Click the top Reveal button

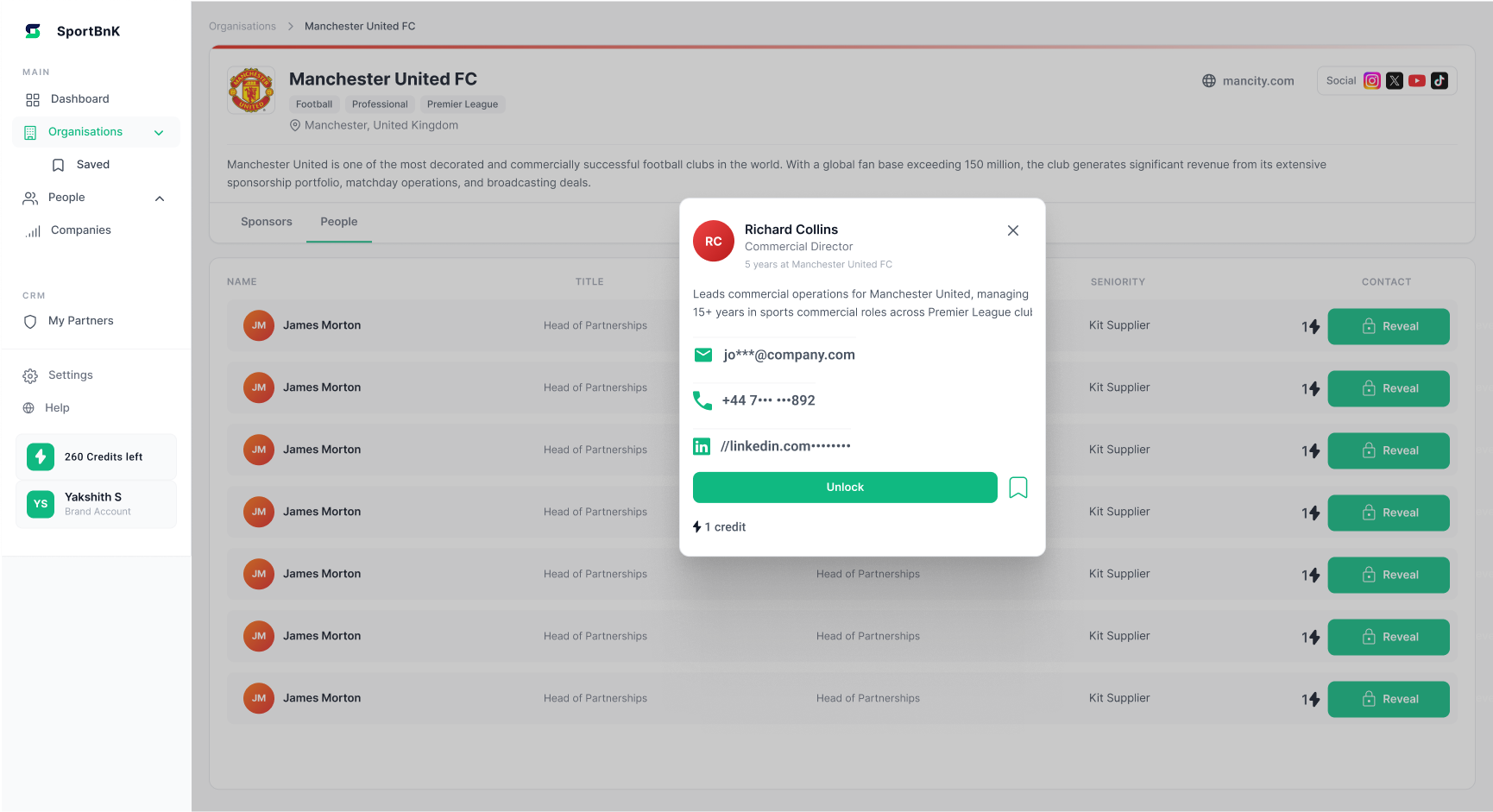tap(1389, 326)
